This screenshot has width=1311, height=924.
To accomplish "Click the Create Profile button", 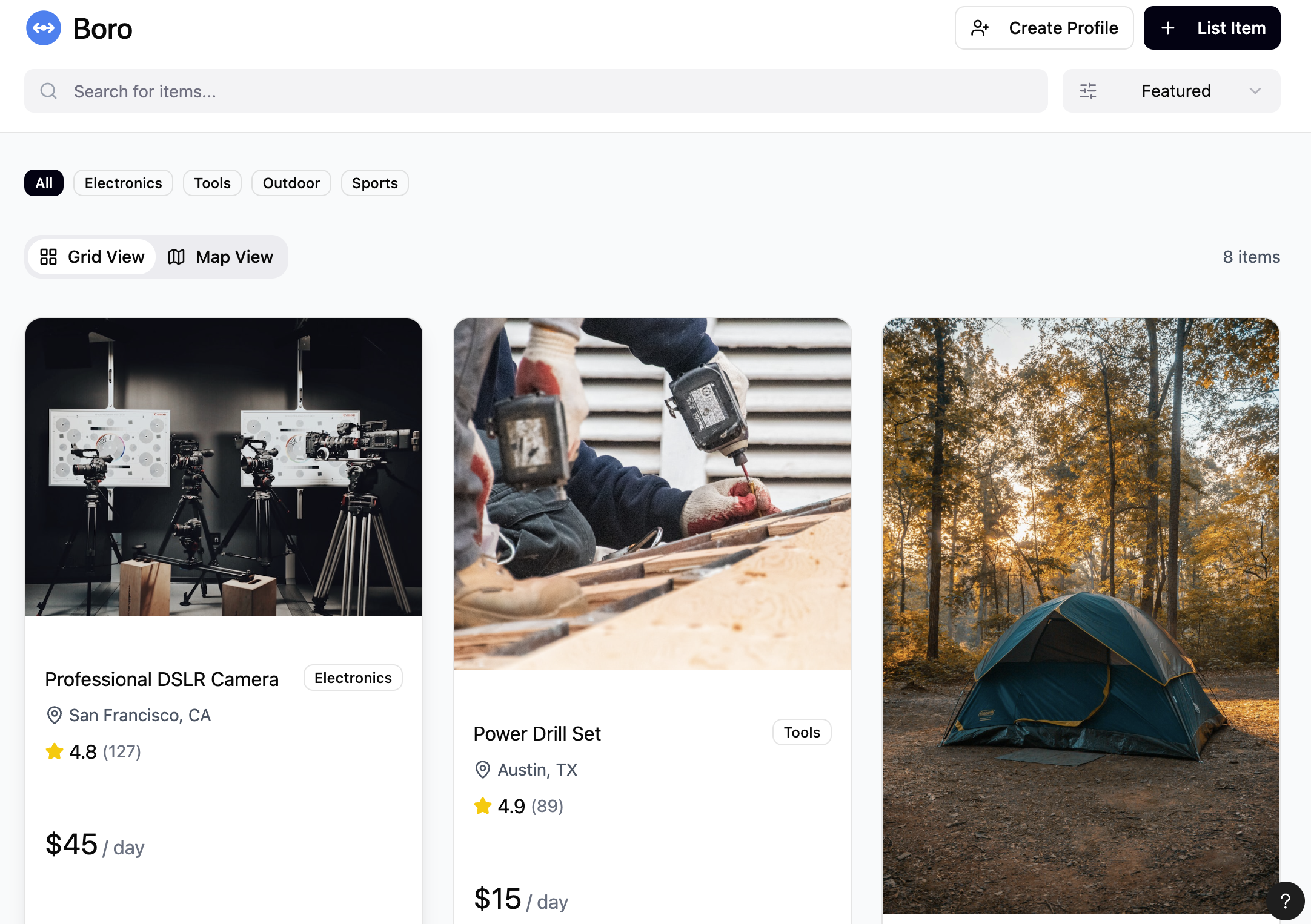I will click(x=1044, y=28).
